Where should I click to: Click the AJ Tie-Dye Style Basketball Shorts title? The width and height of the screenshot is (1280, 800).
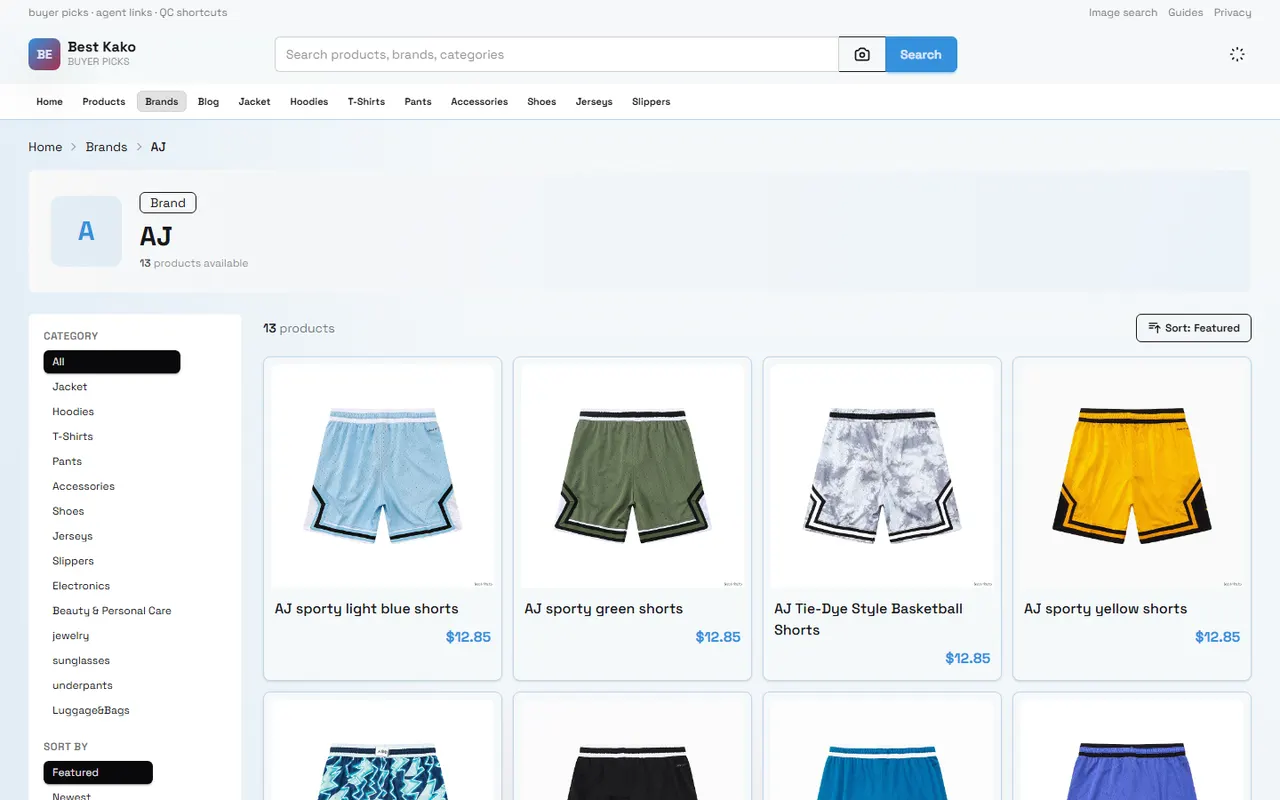pyautogui.click(x=869, y=619)
